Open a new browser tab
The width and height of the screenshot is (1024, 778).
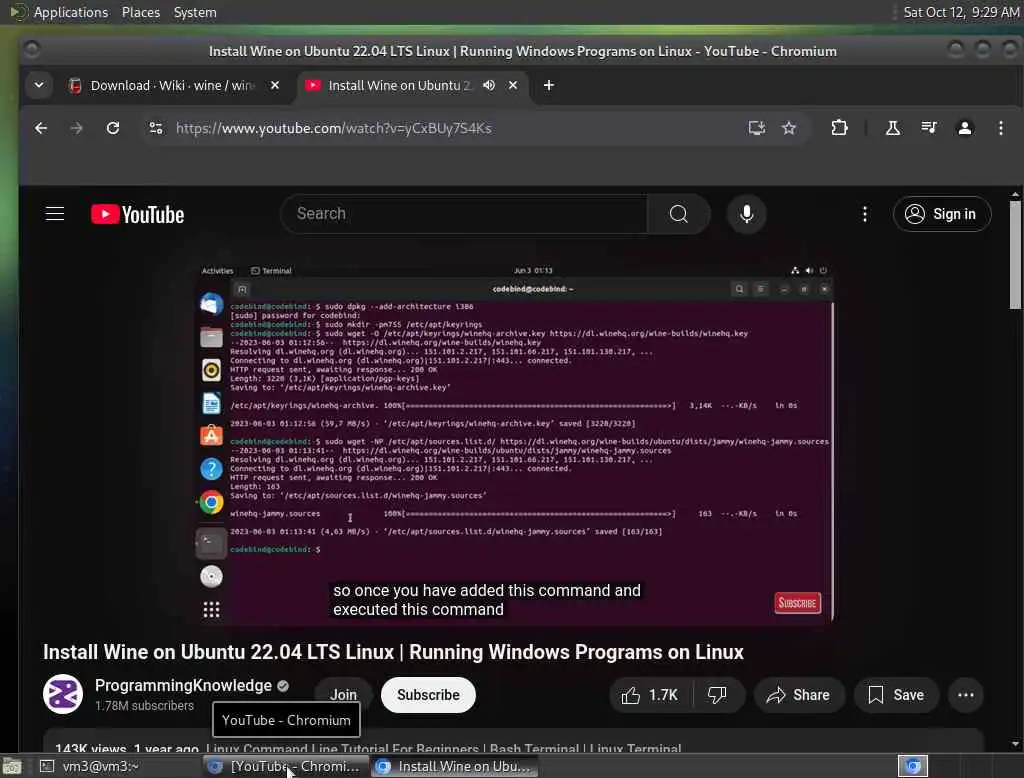[x=549, y=86]
